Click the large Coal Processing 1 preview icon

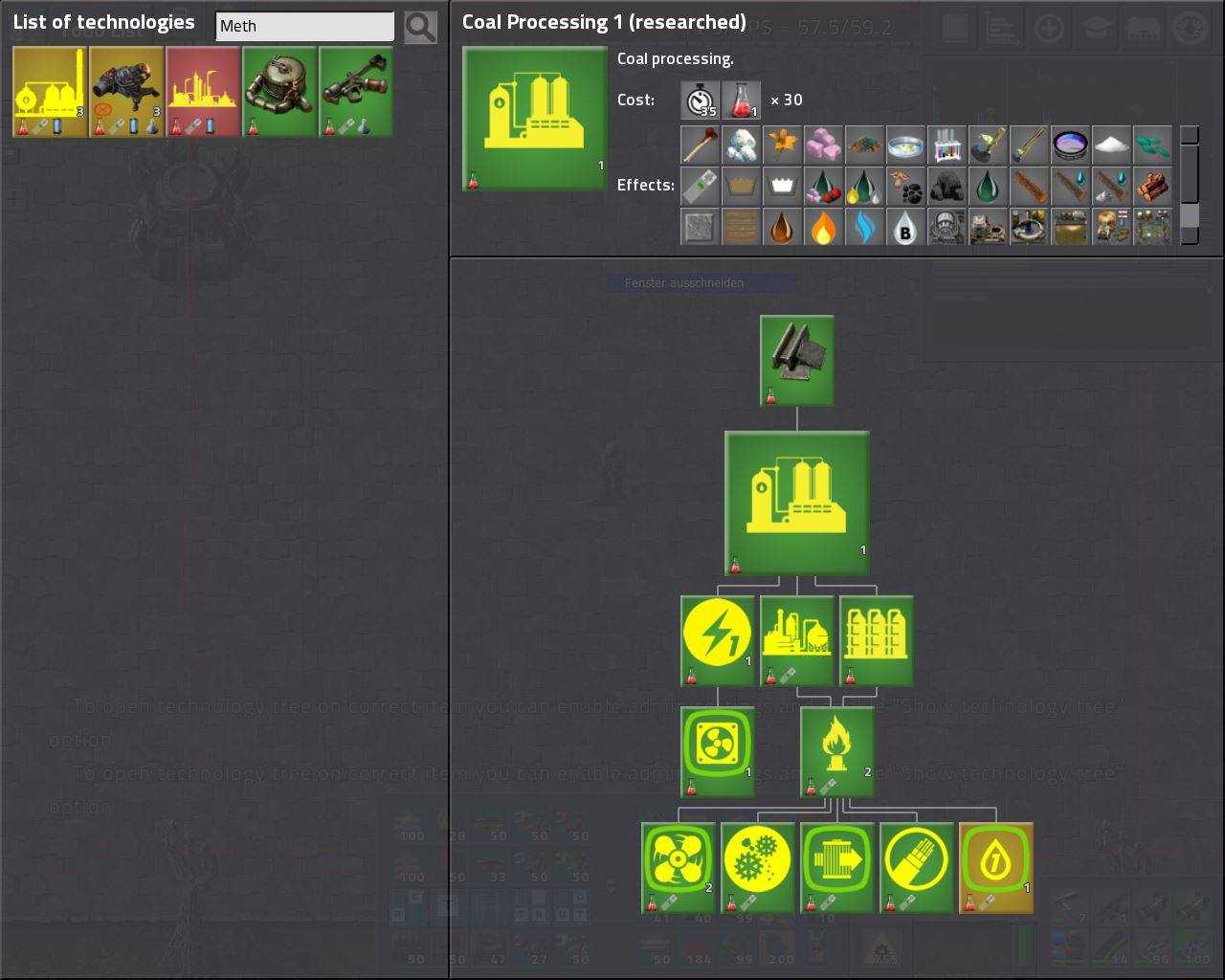(535, 119)
